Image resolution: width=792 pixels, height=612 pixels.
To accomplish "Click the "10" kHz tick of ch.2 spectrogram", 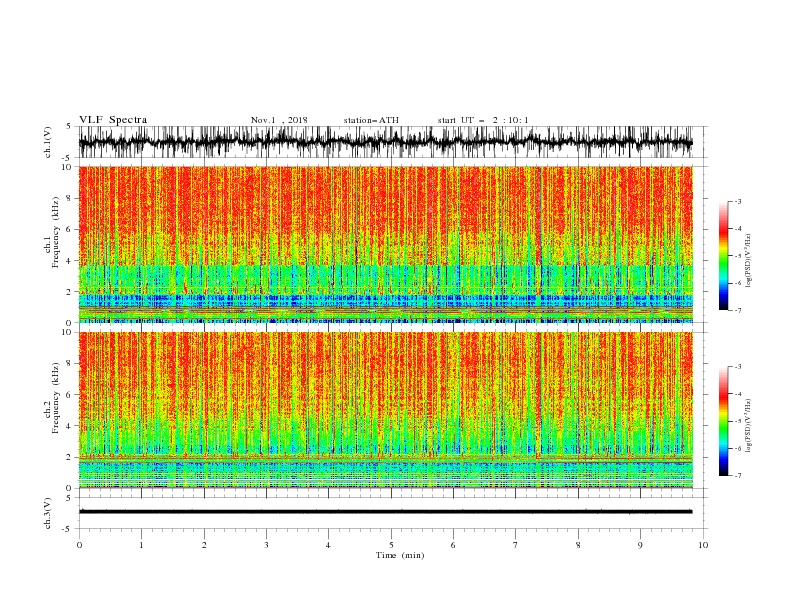I will point(67,332).
